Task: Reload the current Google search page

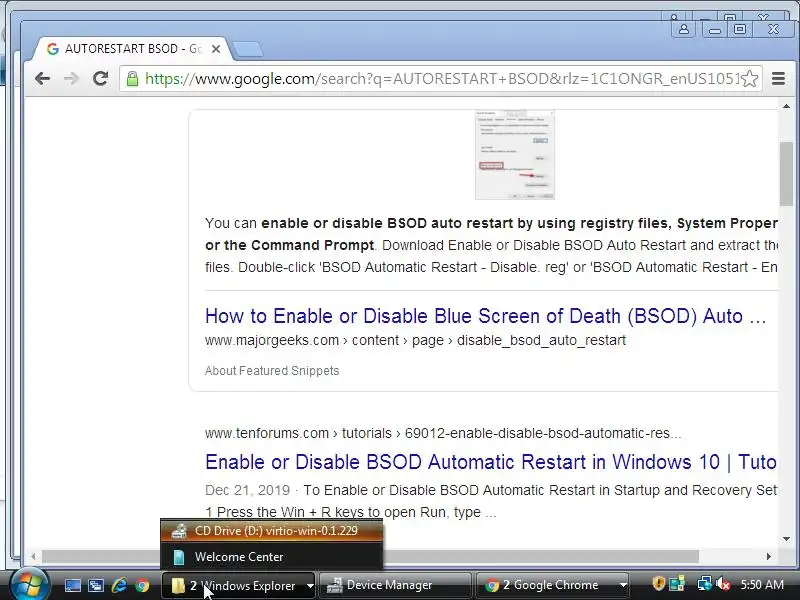Action: 101,78
